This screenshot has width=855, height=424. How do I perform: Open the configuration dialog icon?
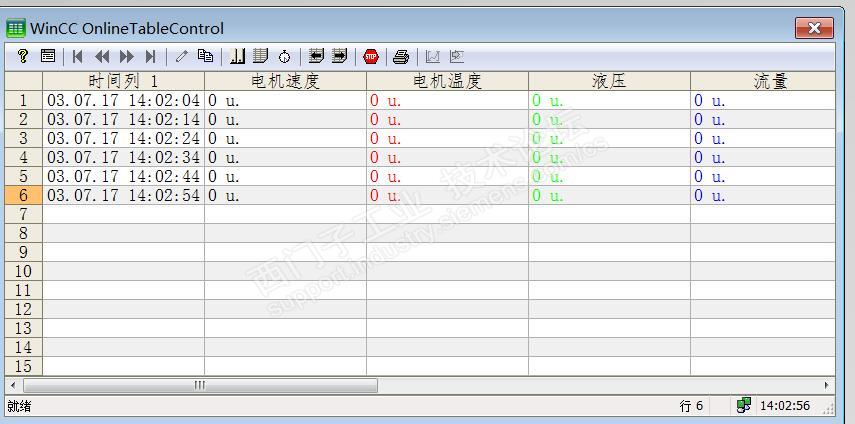click(48, 56)
